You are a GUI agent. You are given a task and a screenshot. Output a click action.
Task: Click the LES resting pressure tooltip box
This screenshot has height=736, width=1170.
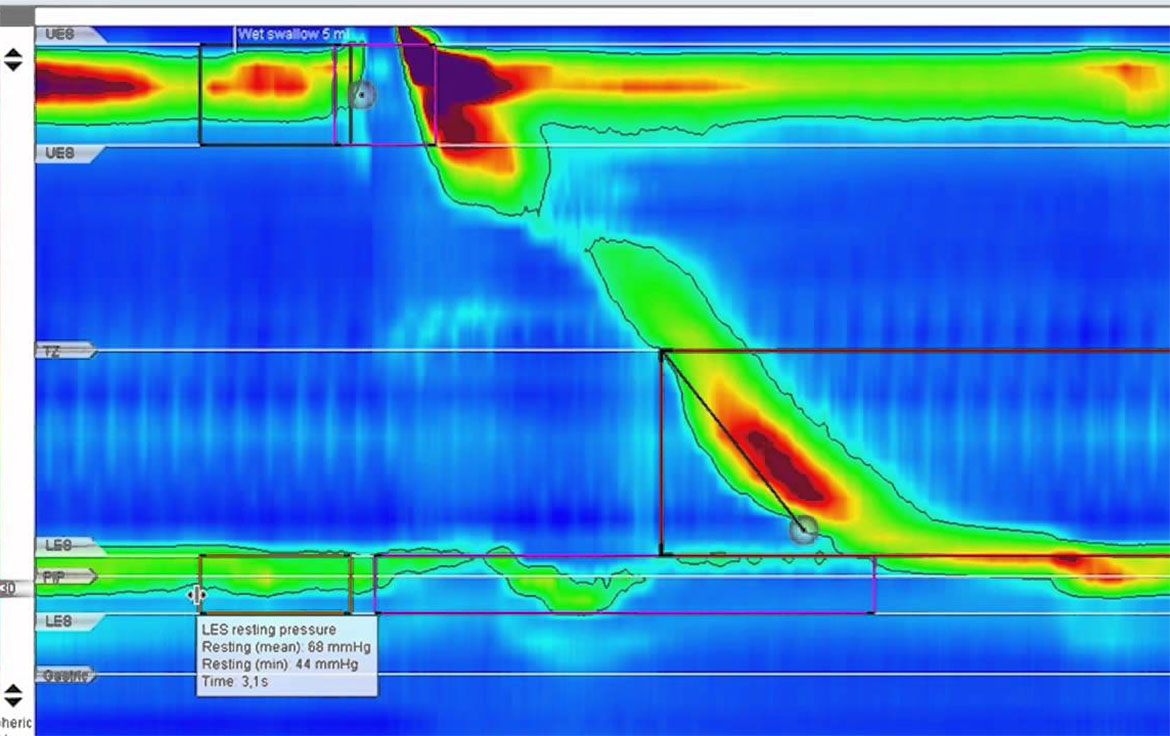(286, 656)
